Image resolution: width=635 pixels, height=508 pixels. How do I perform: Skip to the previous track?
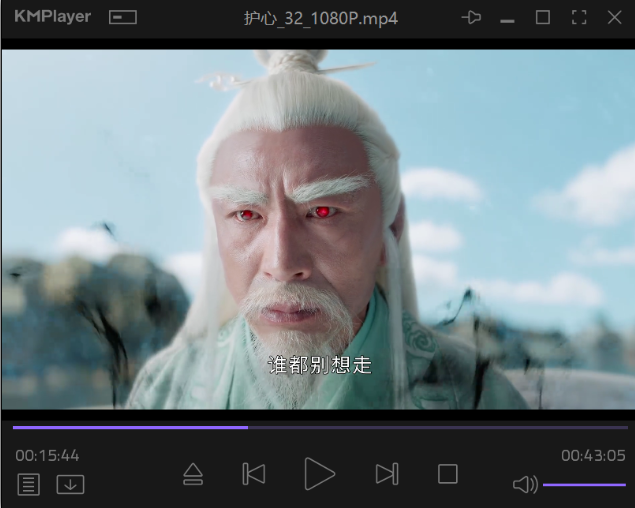[x=254, y=474]
